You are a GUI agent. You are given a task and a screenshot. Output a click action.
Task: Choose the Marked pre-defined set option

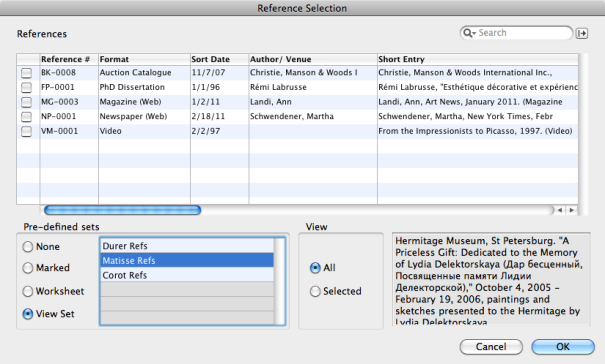tap(28, 268)
